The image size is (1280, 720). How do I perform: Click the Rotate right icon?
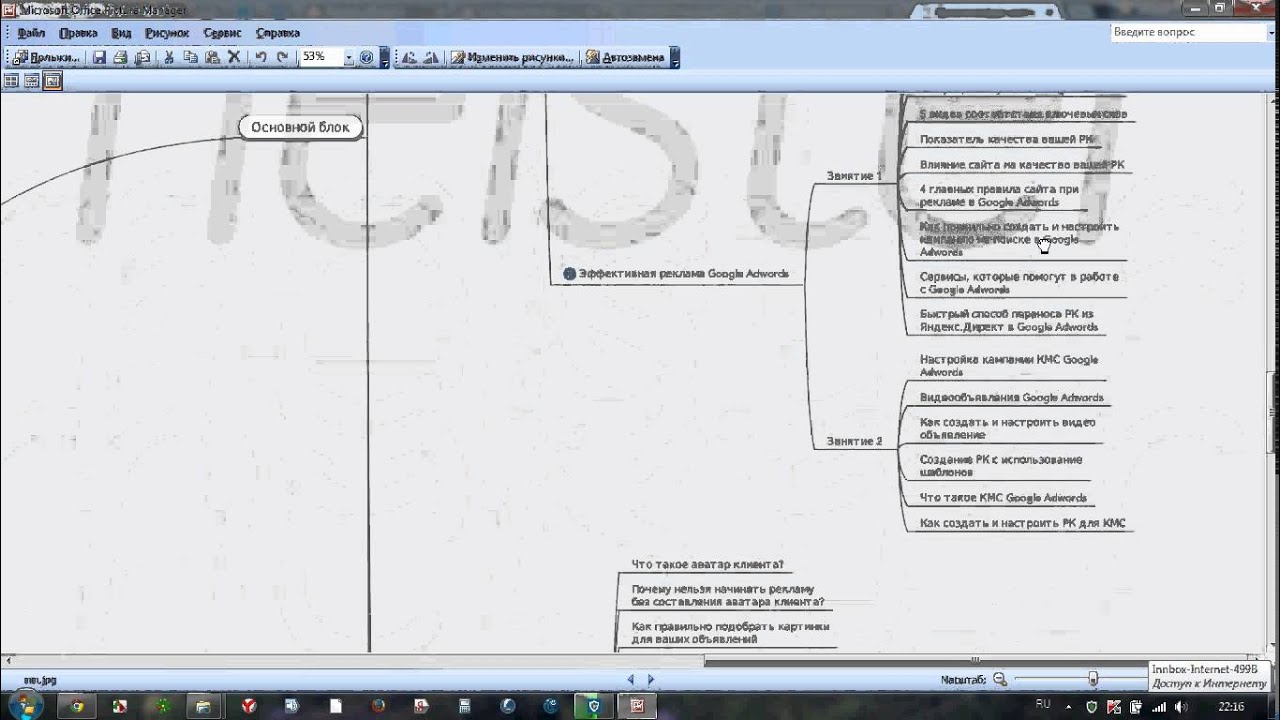click(431, 58)
